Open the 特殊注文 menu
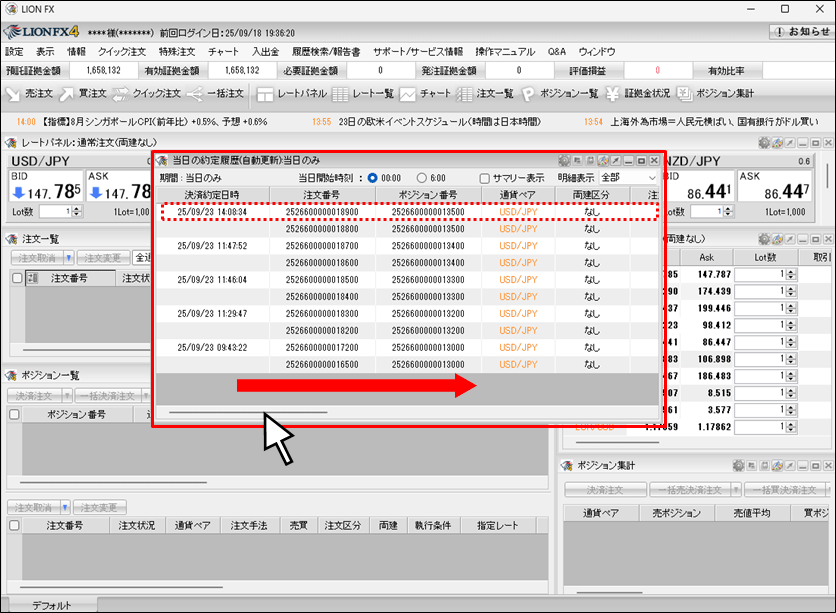The image size is (836, 613). (x=178, y=51)
